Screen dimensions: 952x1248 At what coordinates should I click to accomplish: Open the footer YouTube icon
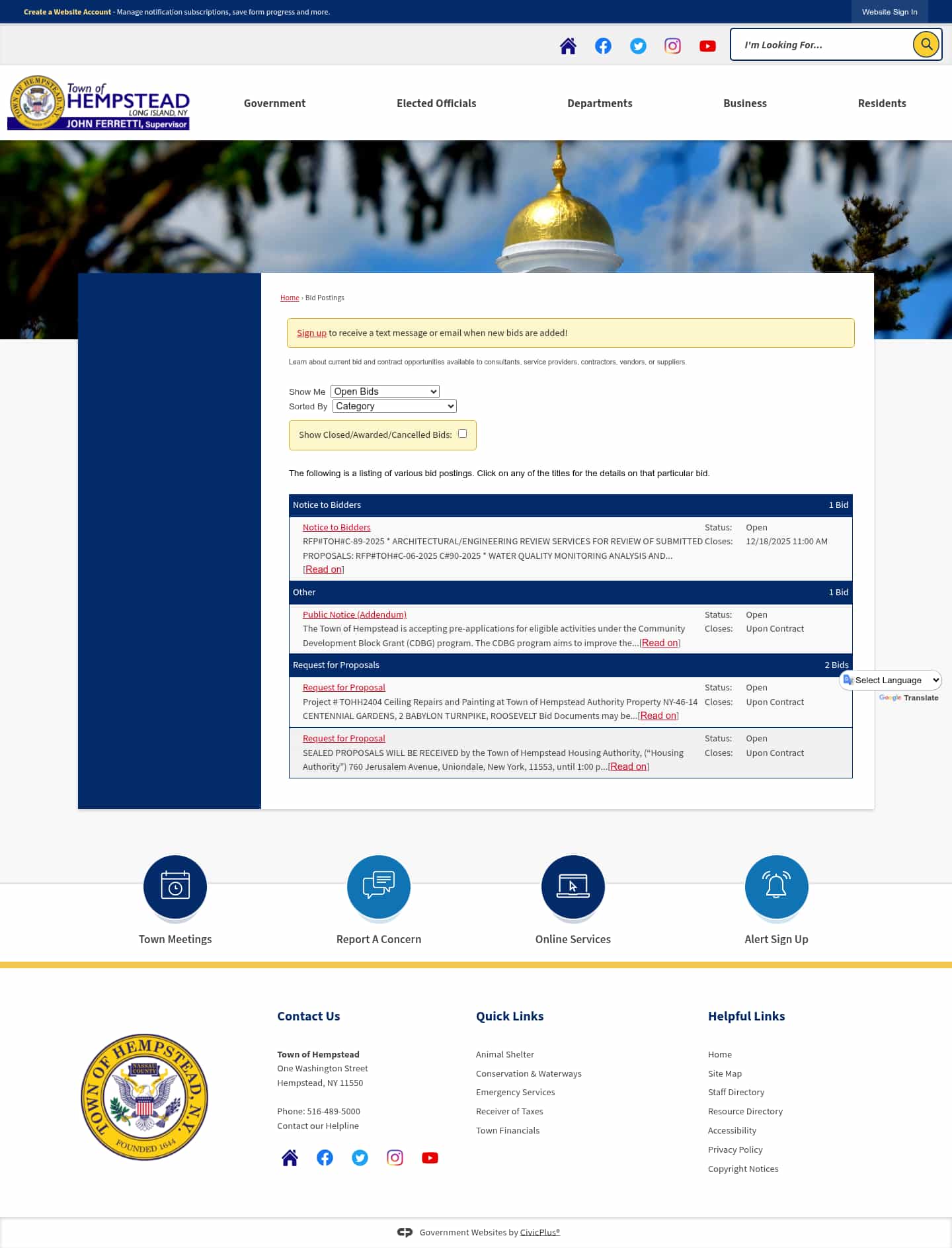[x=430, y=1157]
